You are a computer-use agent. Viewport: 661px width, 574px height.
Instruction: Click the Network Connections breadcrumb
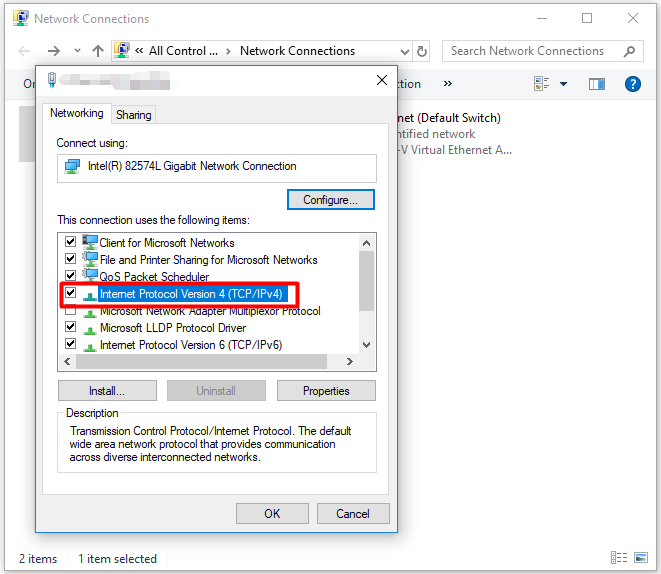pos(298,51)
